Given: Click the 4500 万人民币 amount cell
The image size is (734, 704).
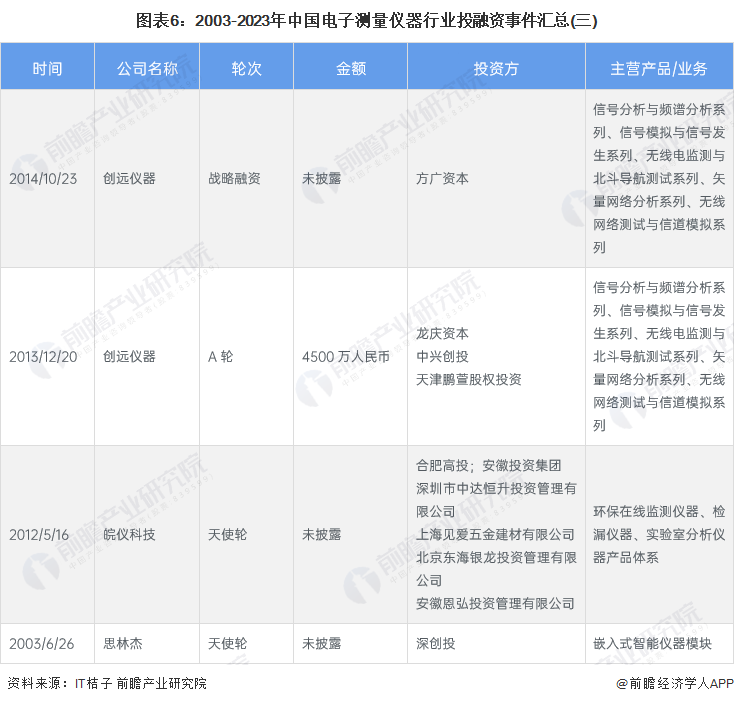Looking at the screenshot, I should pyautogui.click(x=346, y=356).
